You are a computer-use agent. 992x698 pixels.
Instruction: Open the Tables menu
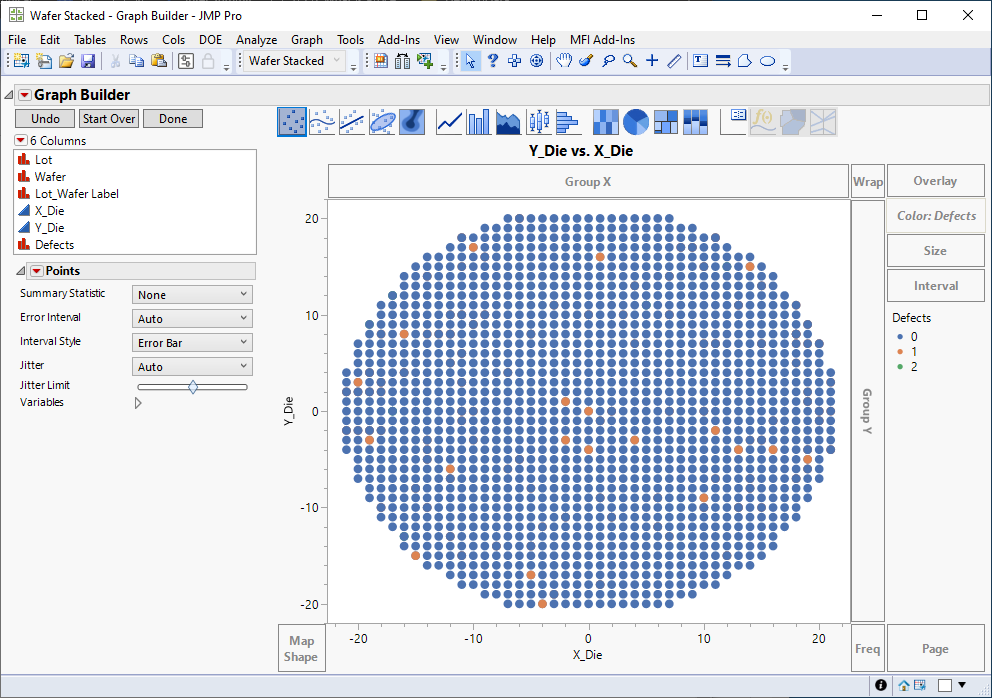tap(90, 39)
